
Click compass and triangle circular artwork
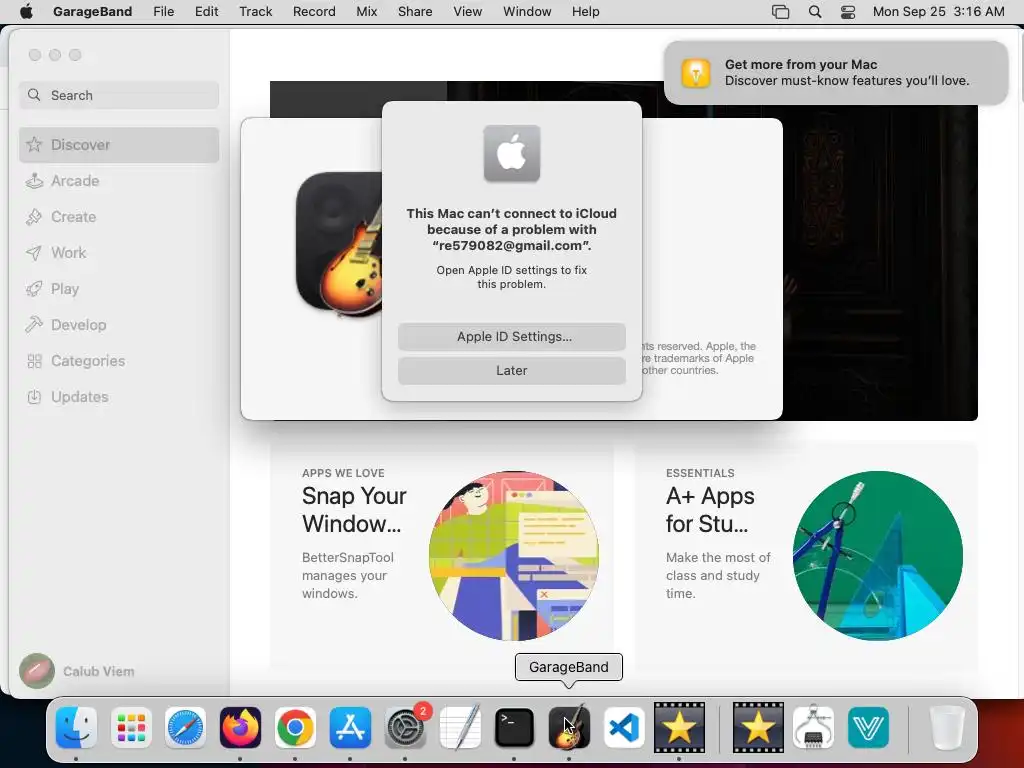[x=878, y=556]
